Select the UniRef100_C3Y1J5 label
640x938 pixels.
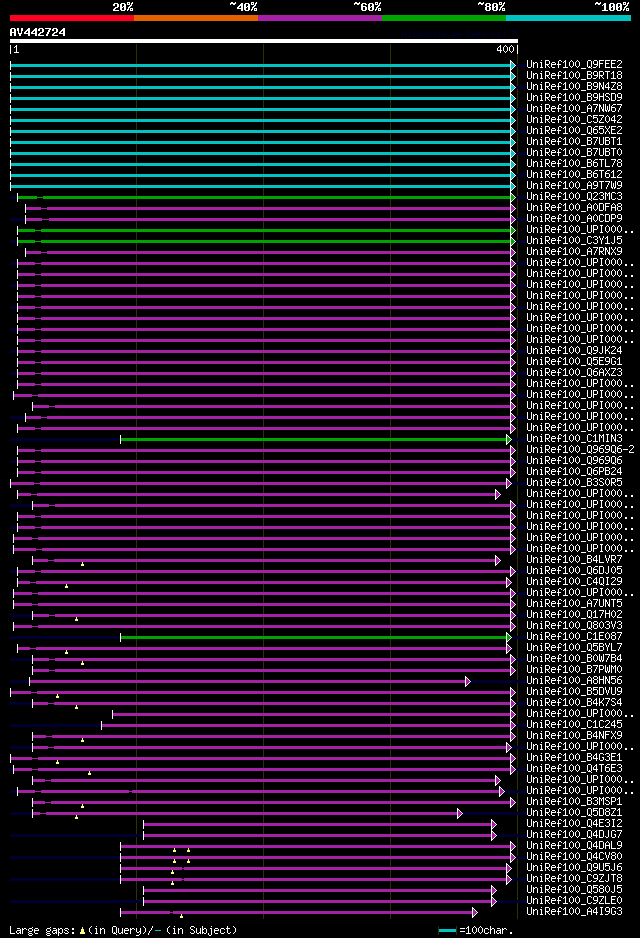(574, 240)
